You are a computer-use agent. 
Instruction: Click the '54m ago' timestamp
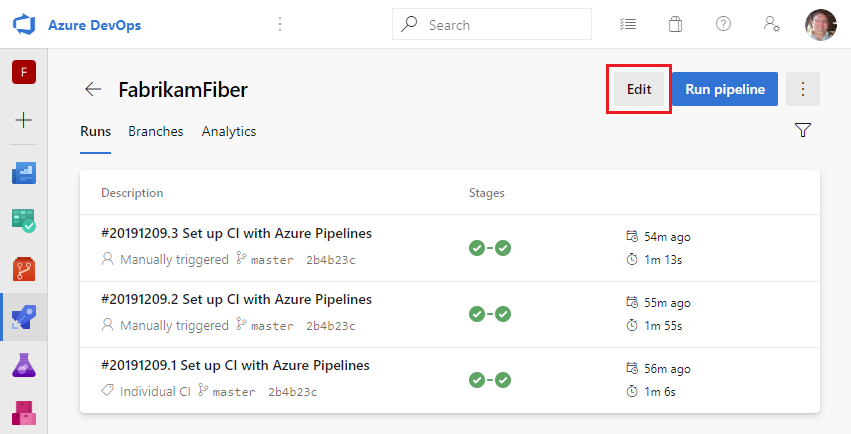click(667, 237)
